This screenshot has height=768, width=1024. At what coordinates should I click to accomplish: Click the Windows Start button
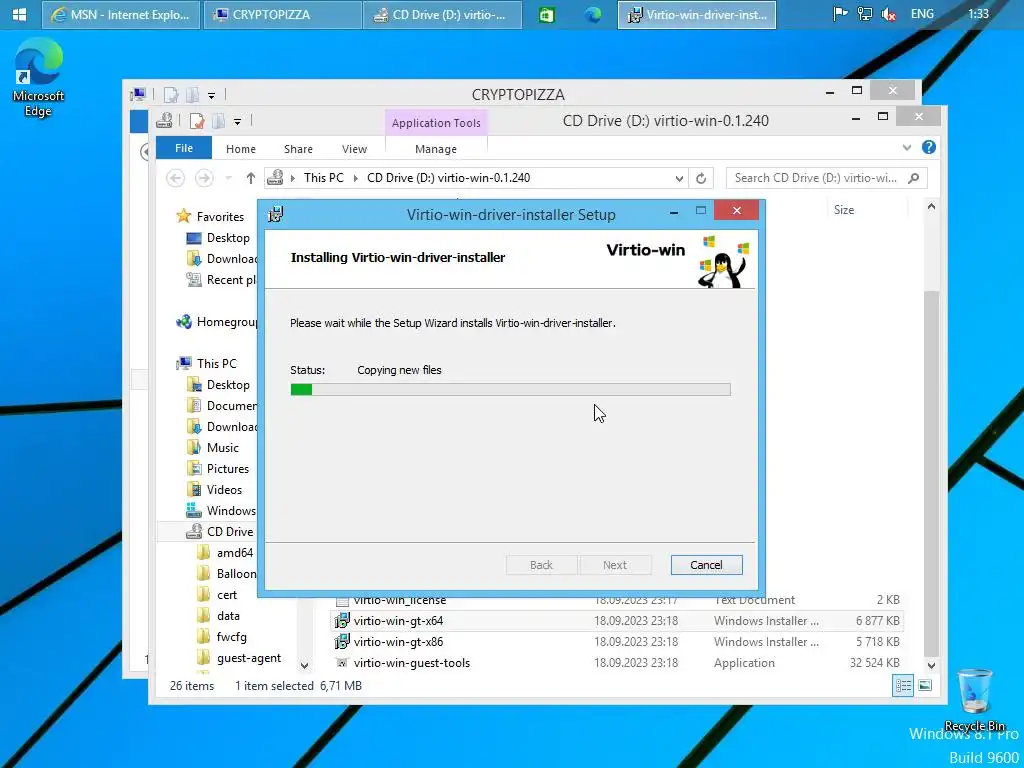click(20, 14)
